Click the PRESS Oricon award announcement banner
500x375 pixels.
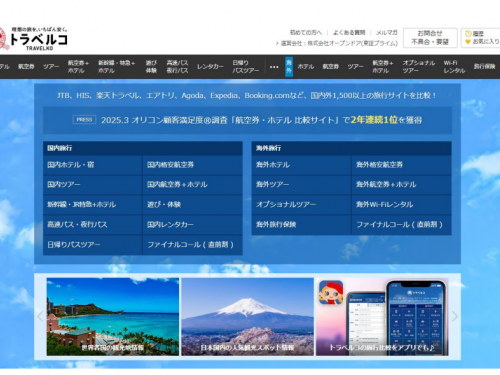[247, 120]
